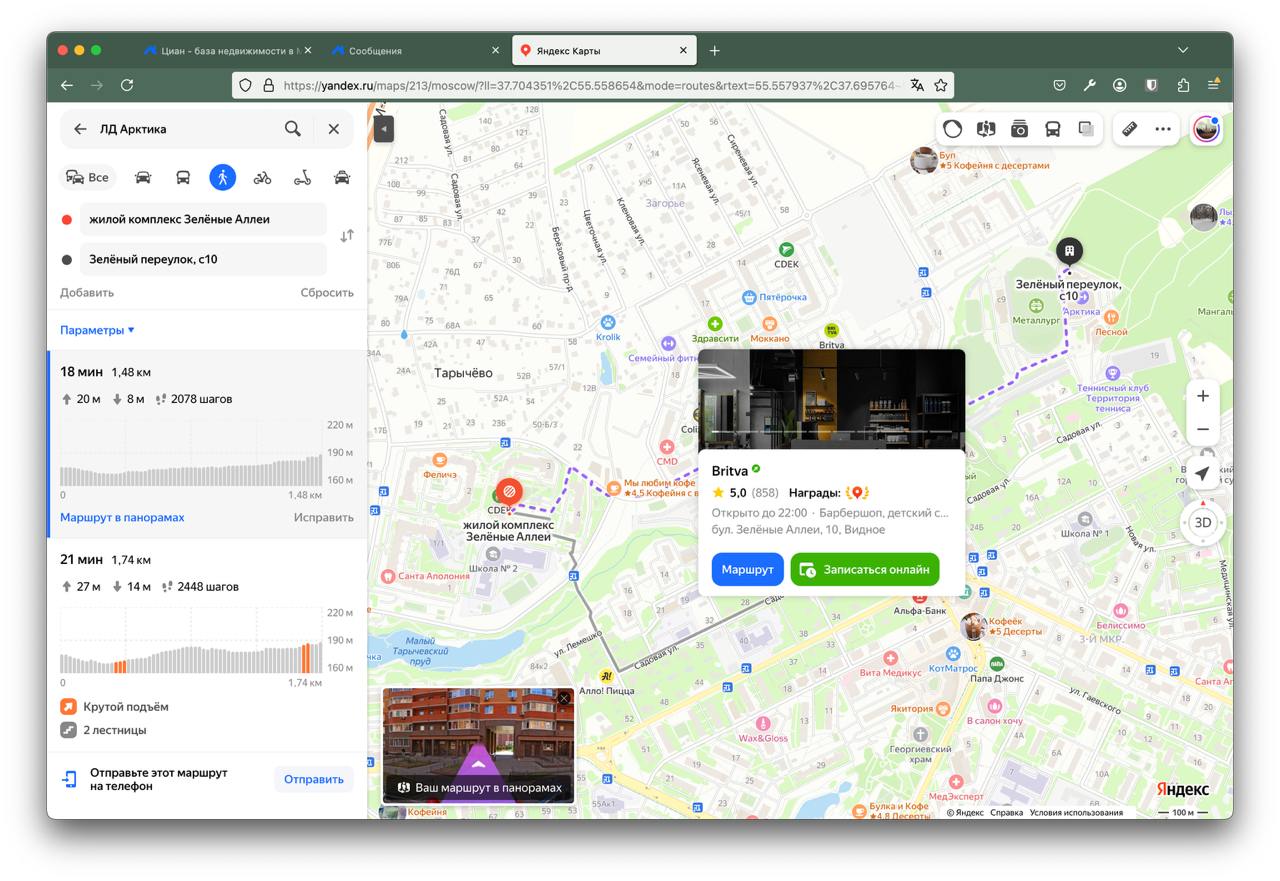The image size is (1280, 881).
Task: Switch to the Циан browser tab
Action: click(228, 50)
